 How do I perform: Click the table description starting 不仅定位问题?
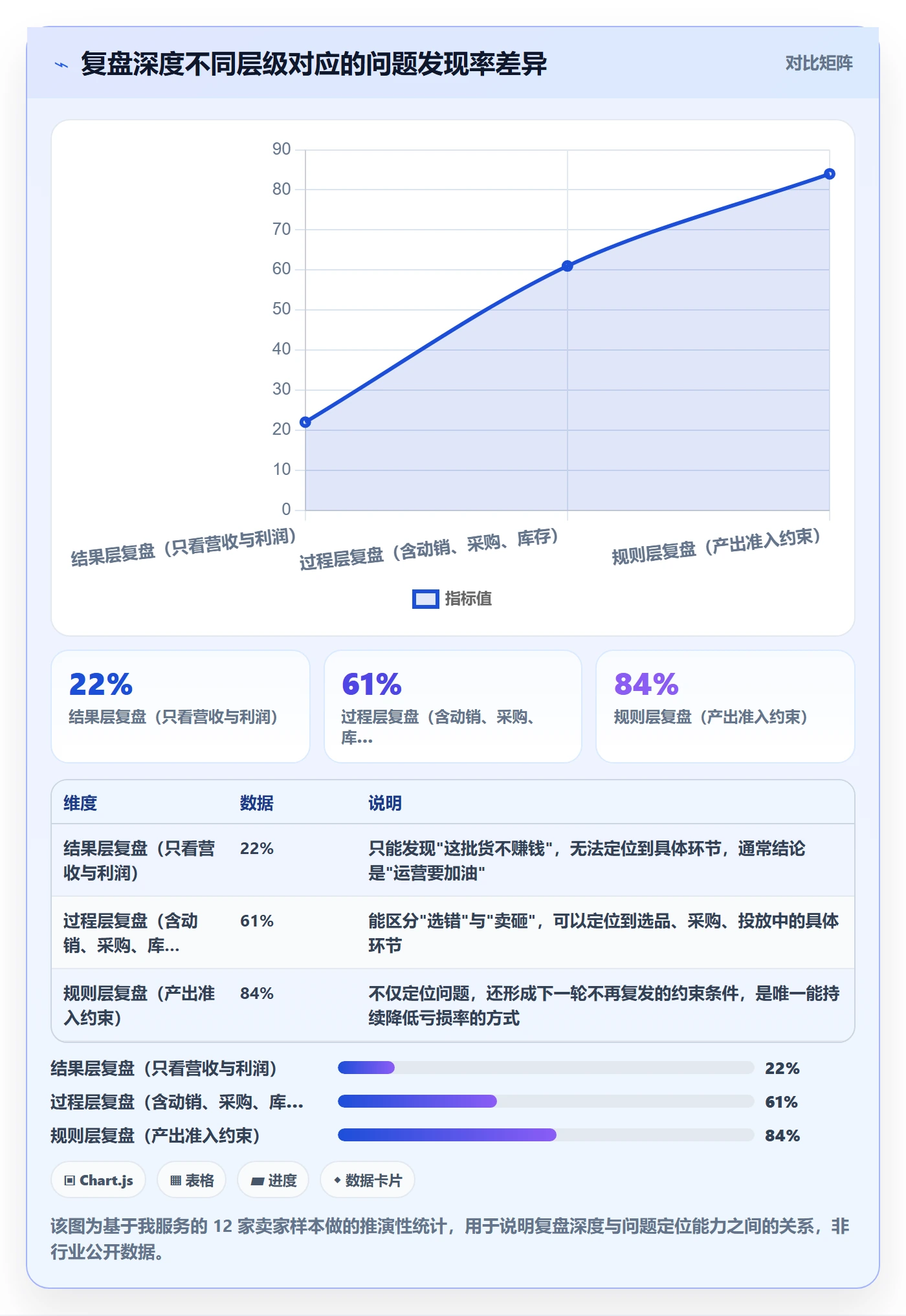click(x=604, y=1005)
